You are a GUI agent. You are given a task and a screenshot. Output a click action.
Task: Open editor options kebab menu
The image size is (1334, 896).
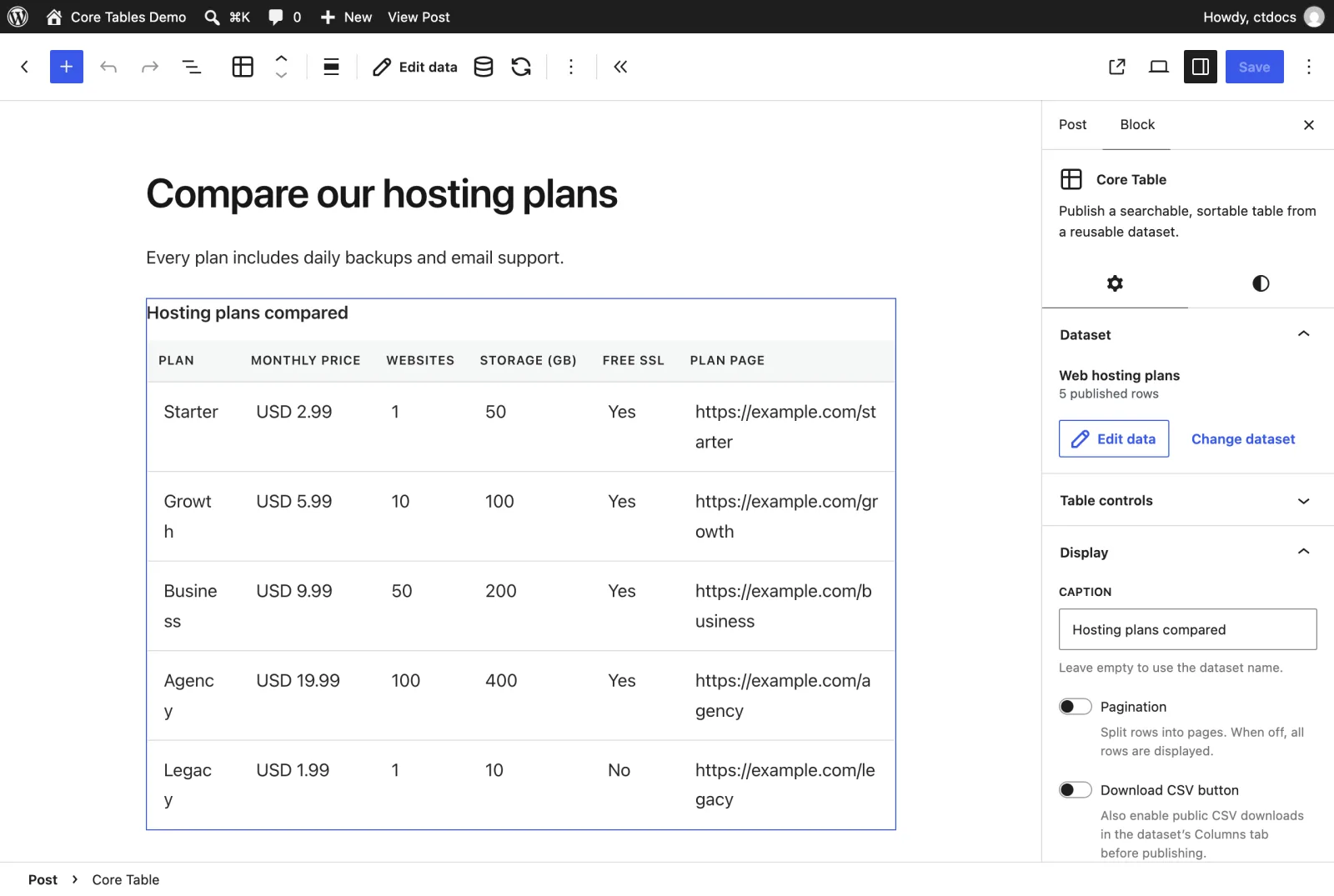click(1309, 67)
